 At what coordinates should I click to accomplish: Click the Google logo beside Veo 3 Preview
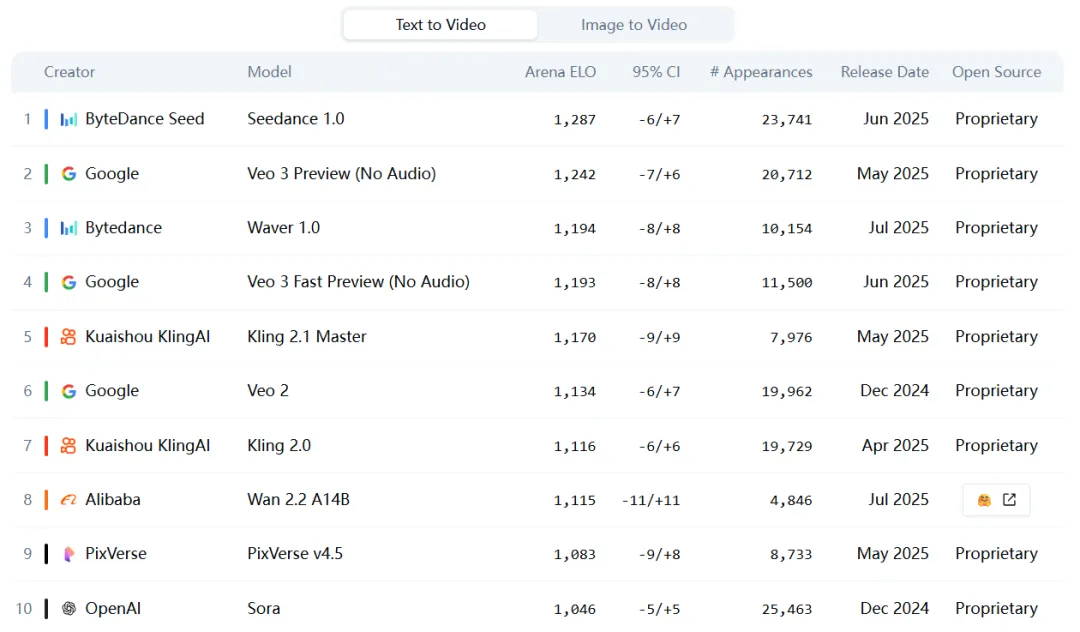(68, 174)
